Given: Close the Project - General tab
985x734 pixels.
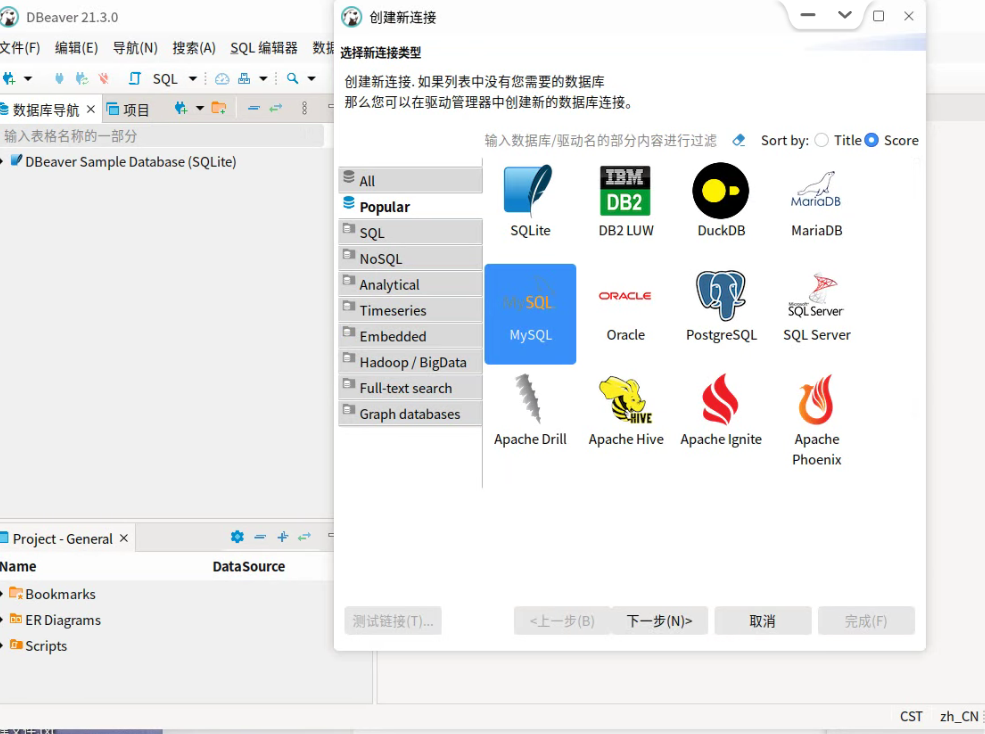Looking at the screenshot, I should pyautogui.click(x=124, y=538).
